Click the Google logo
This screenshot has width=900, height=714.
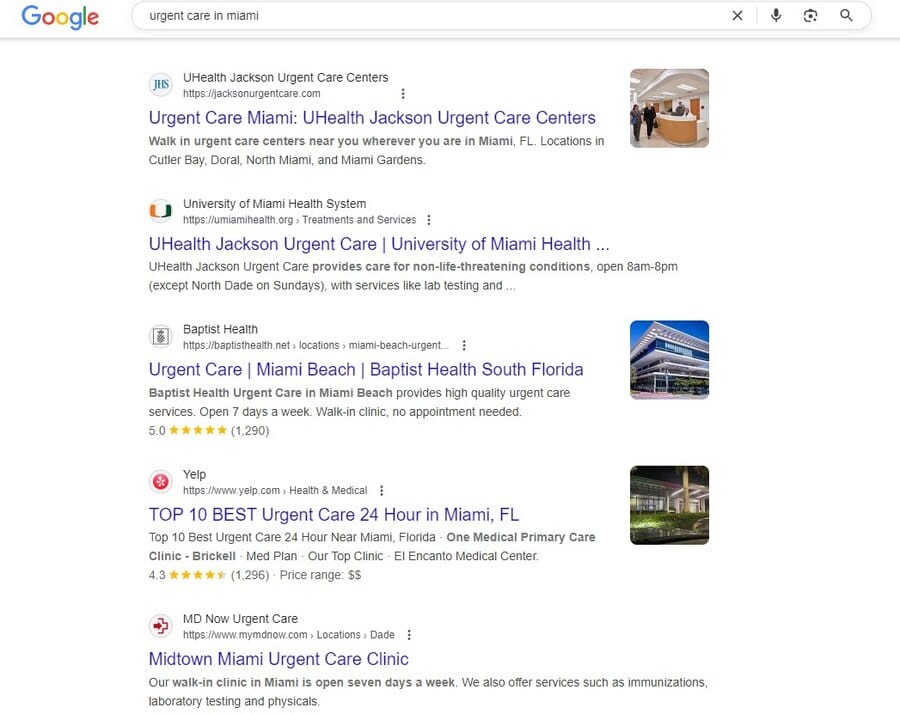(60, 17)
